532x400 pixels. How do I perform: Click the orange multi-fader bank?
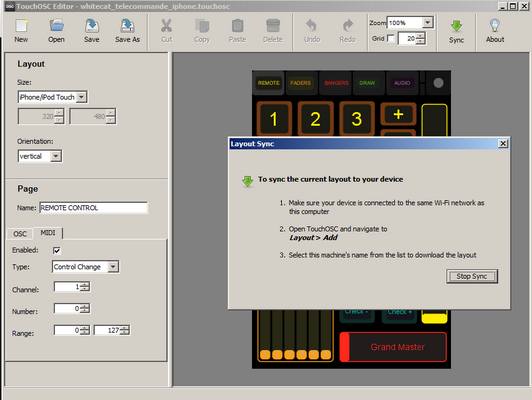(x=295, y=336)
